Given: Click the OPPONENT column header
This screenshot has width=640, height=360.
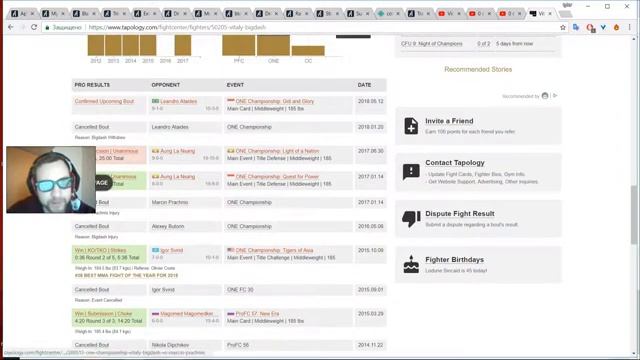Looking at the screenshot, I should 165,85.
